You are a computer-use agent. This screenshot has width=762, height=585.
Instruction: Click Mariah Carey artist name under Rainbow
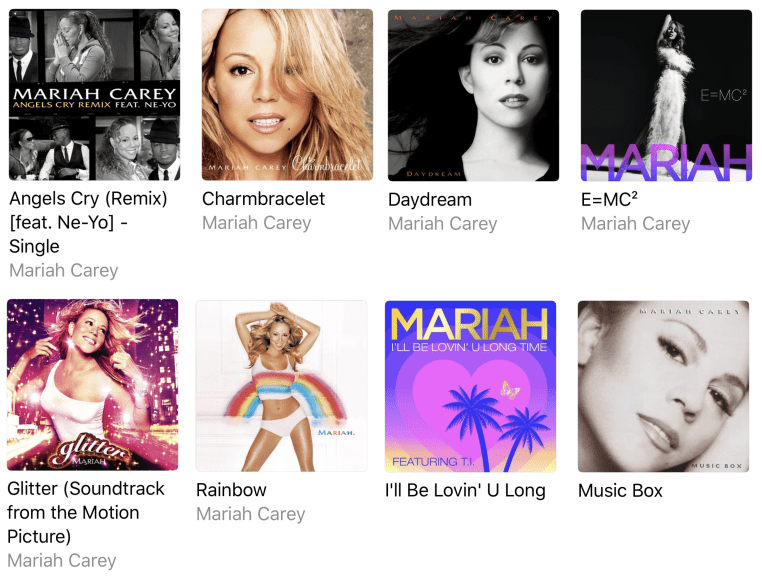(251, 514)
